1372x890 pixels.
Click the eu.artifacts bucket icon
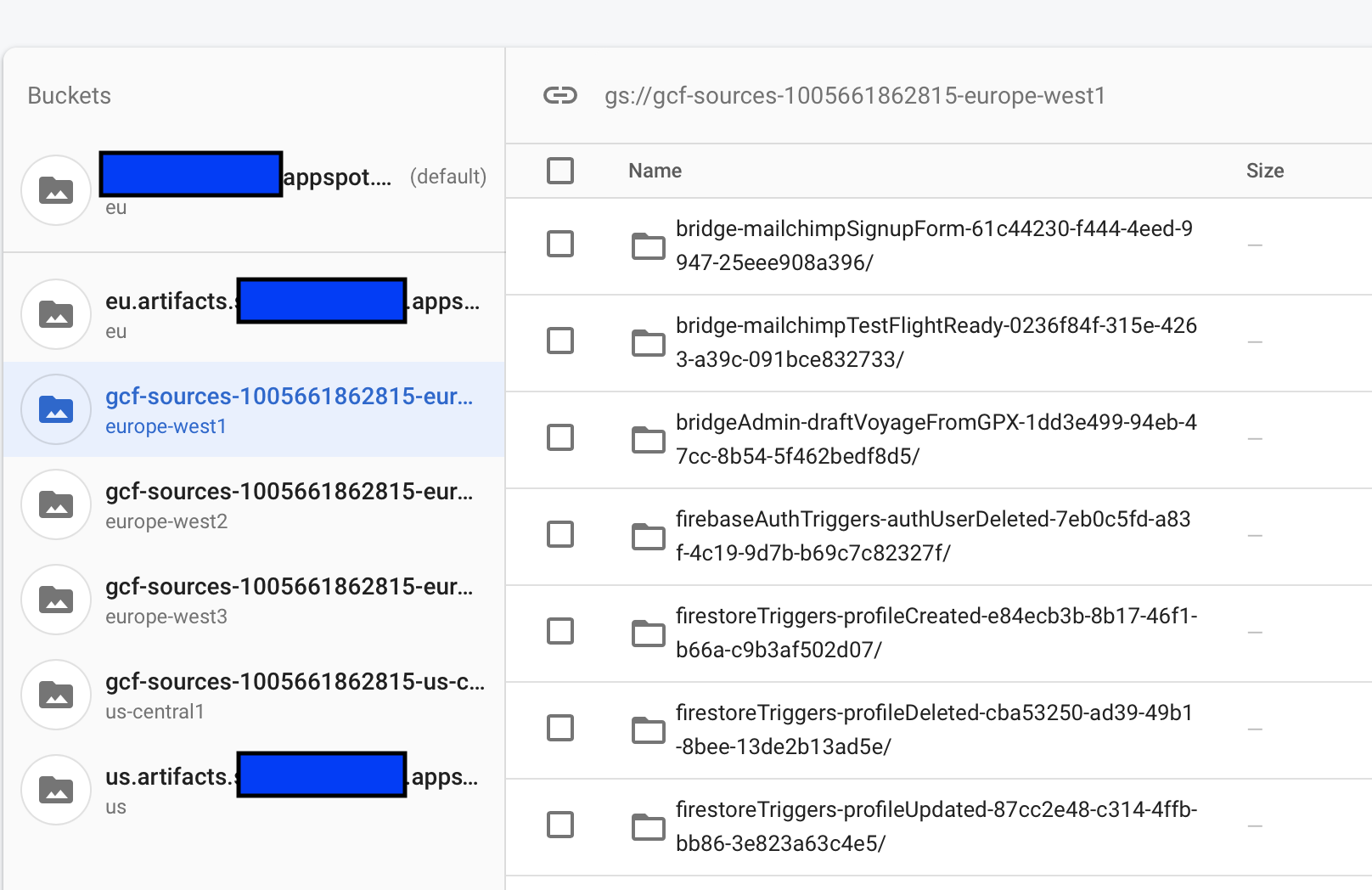[56, 314]
